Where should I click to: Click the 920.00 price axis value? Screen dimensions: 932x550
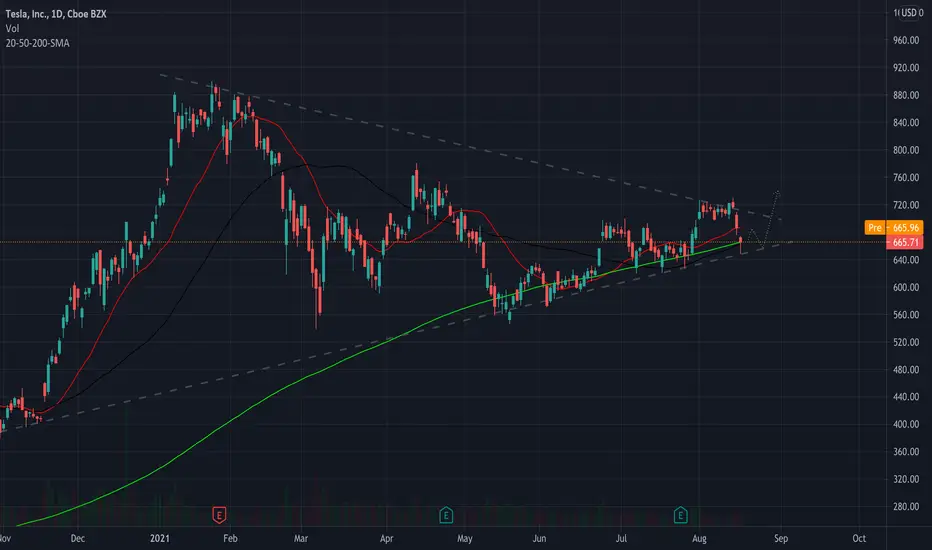(x=906, y=68)
